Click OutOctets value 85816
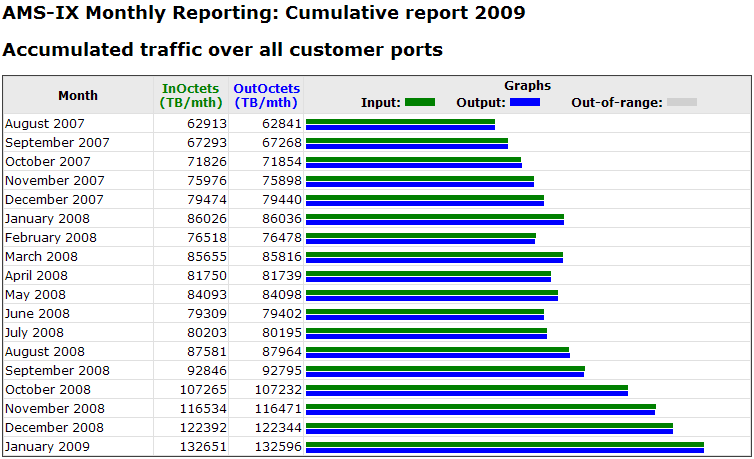The image size is (754, 459). 282,257
